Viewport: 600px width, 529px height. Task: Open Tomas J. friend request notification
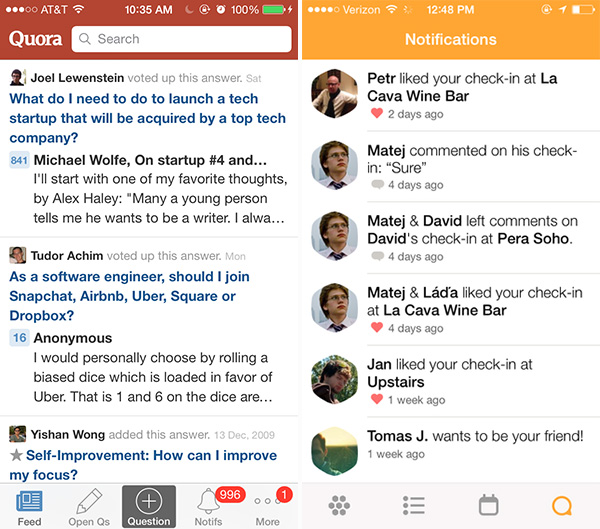(x=451, y=449)
